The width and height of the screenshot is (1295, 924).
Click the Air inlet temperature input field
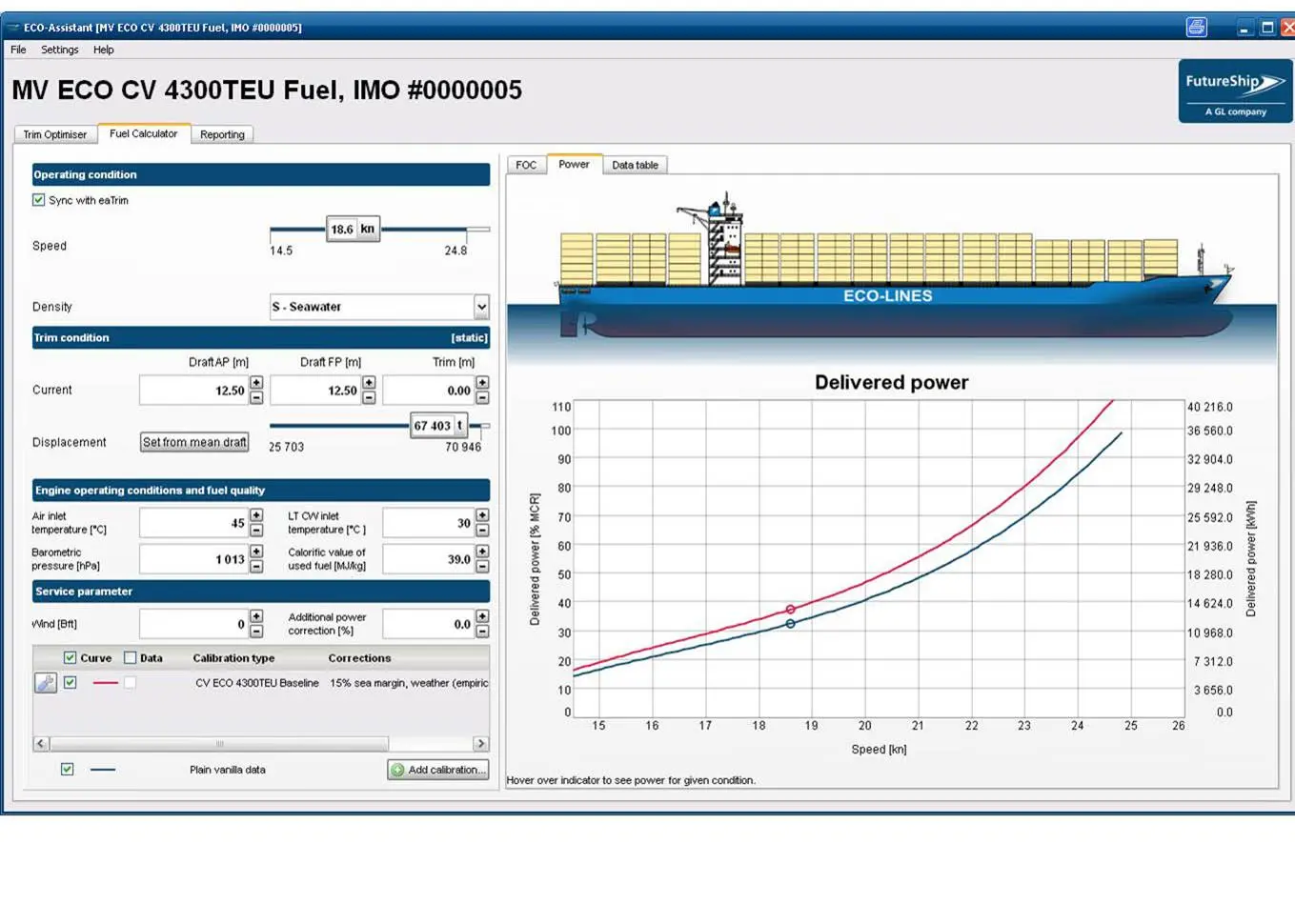tap(193, 523)
